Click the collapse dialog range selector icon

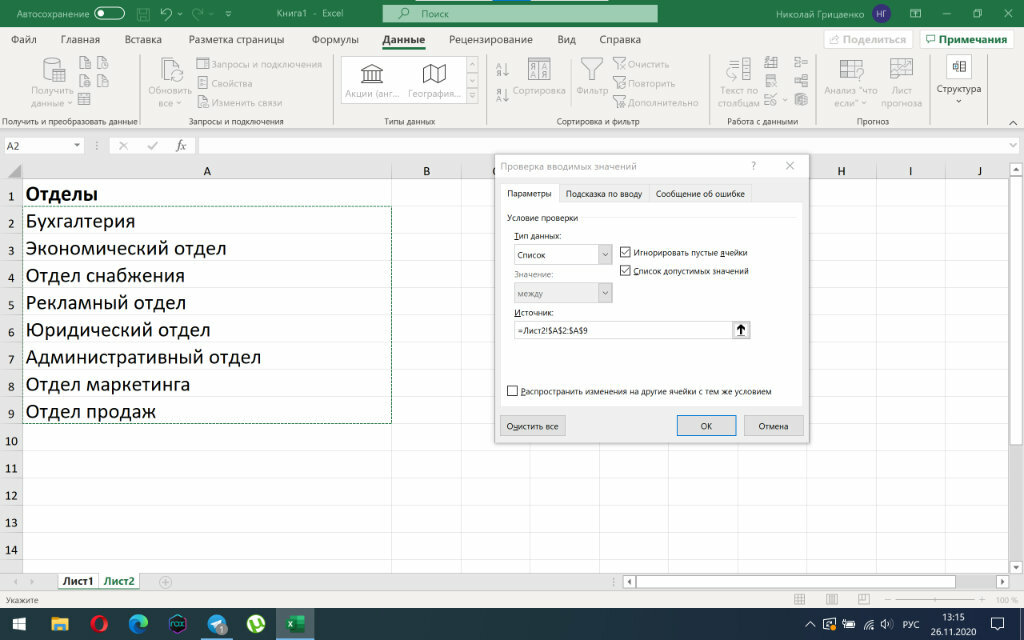pos(741,330)
